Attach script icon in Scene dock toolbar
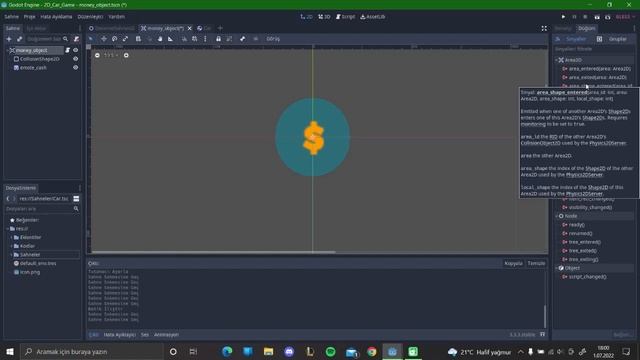This screenshot has width=640, height=360. (x=76, y=39)
